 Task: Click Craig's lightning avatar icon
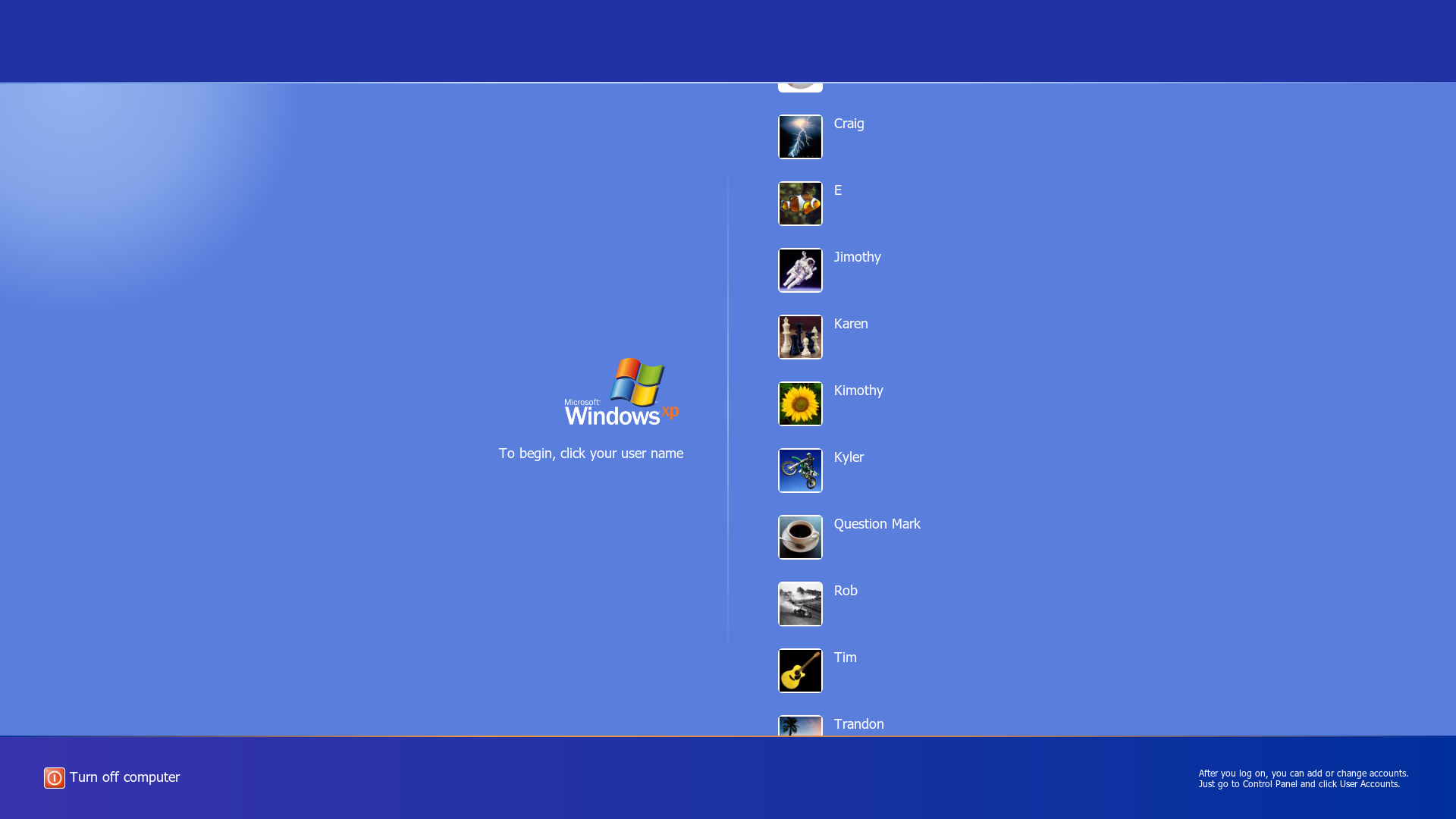[800, 136]
